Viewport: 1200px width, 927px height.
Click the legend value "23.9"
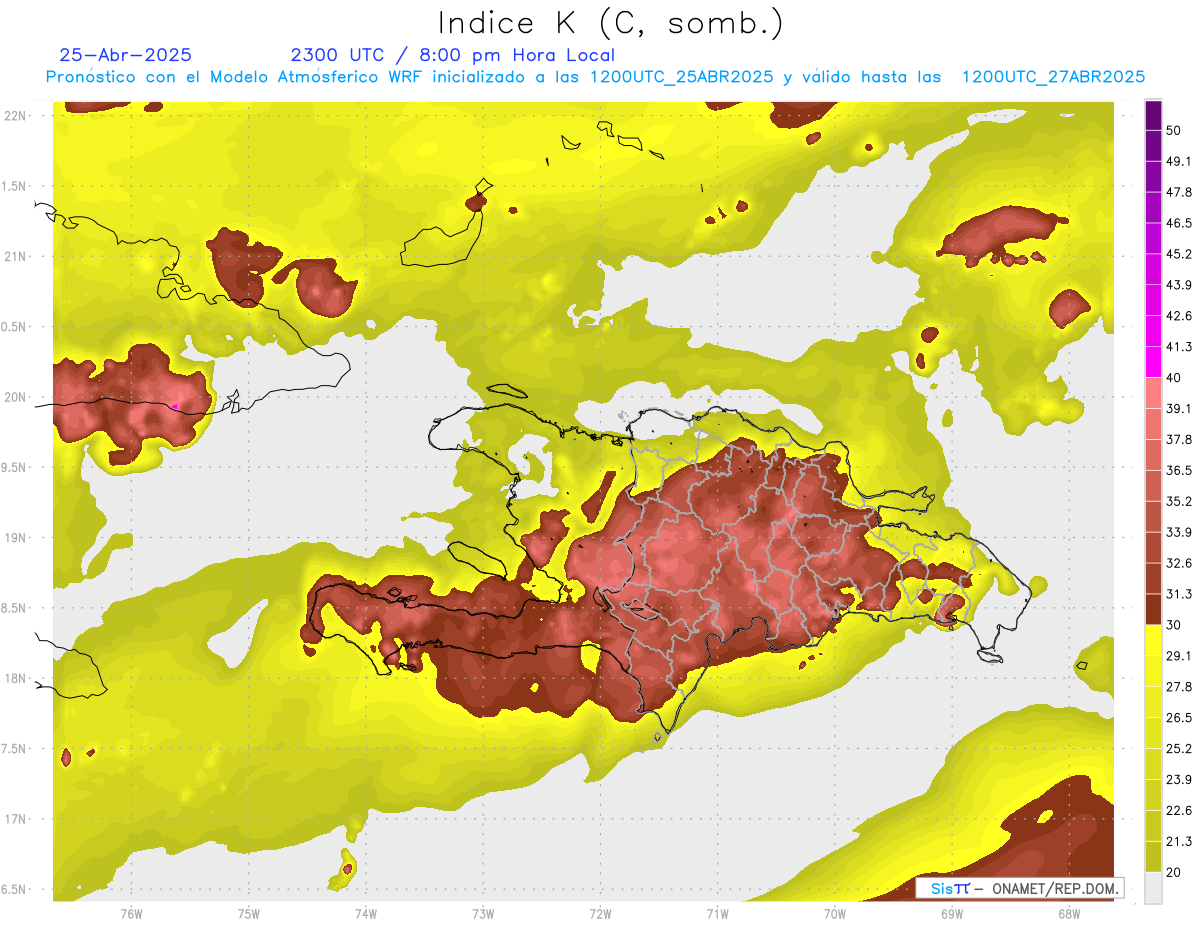click(x=1179, y=779)
